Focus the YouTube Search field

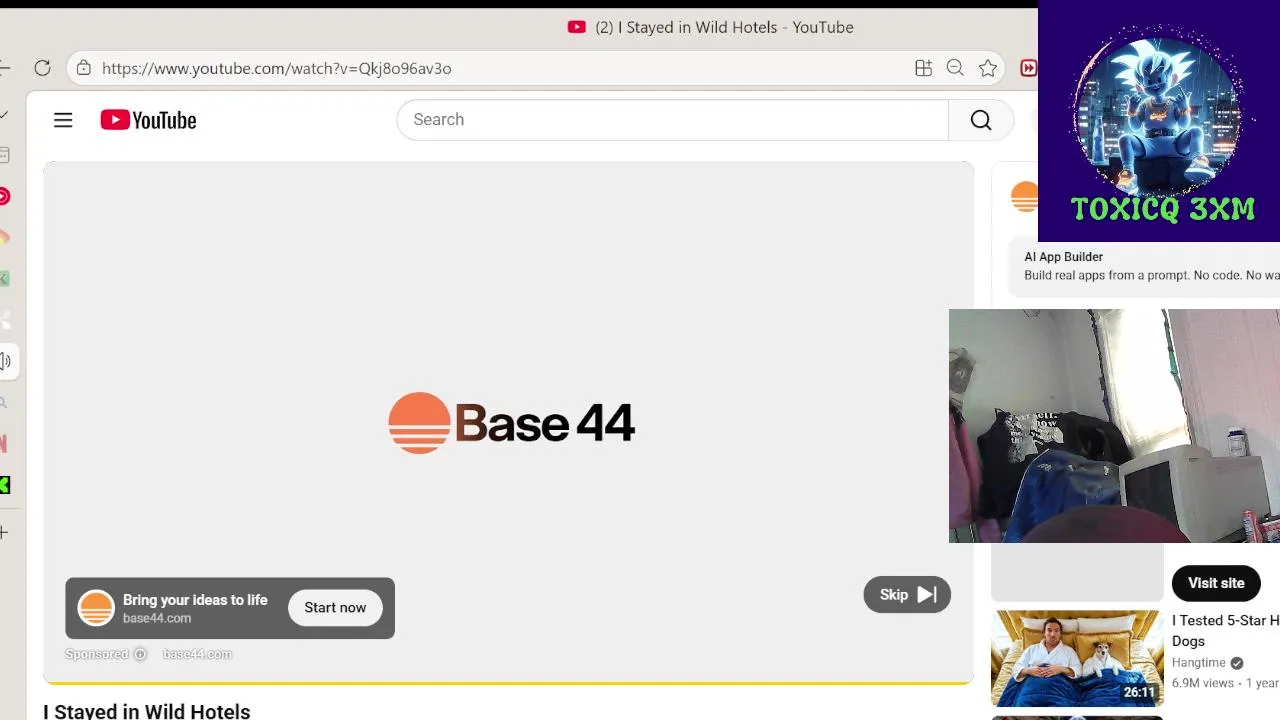[672, 120]
